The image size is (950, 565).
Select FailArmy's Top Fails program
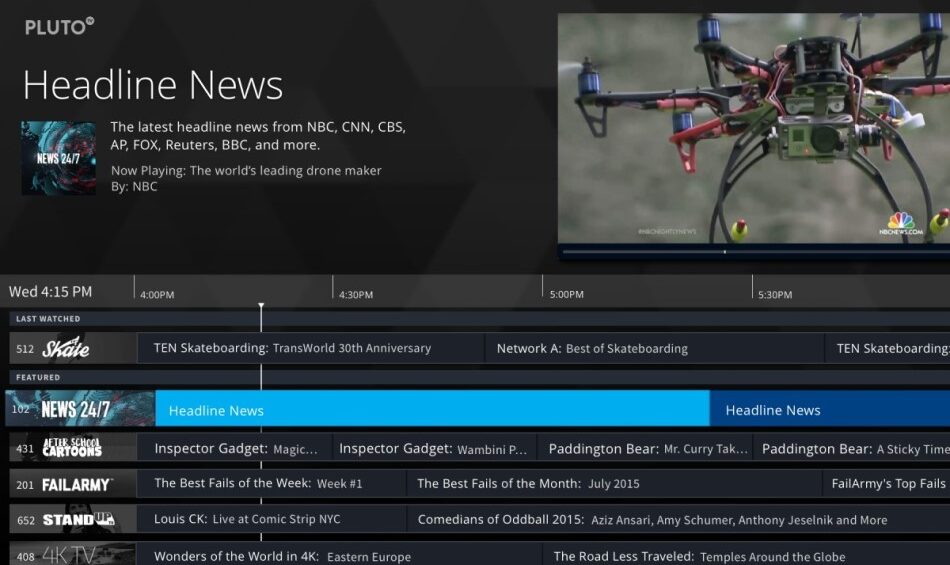[887, 484]
